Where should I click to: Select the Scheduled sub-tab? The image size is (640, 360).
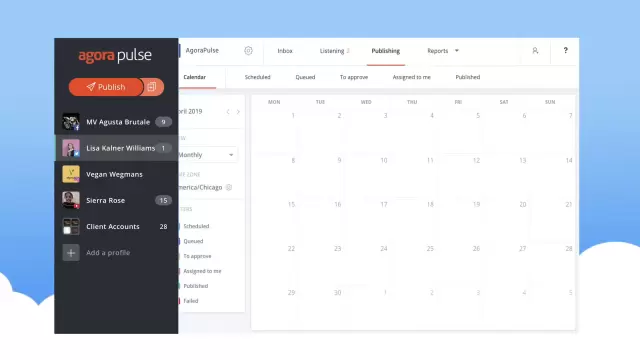click(x=258, y=77)
